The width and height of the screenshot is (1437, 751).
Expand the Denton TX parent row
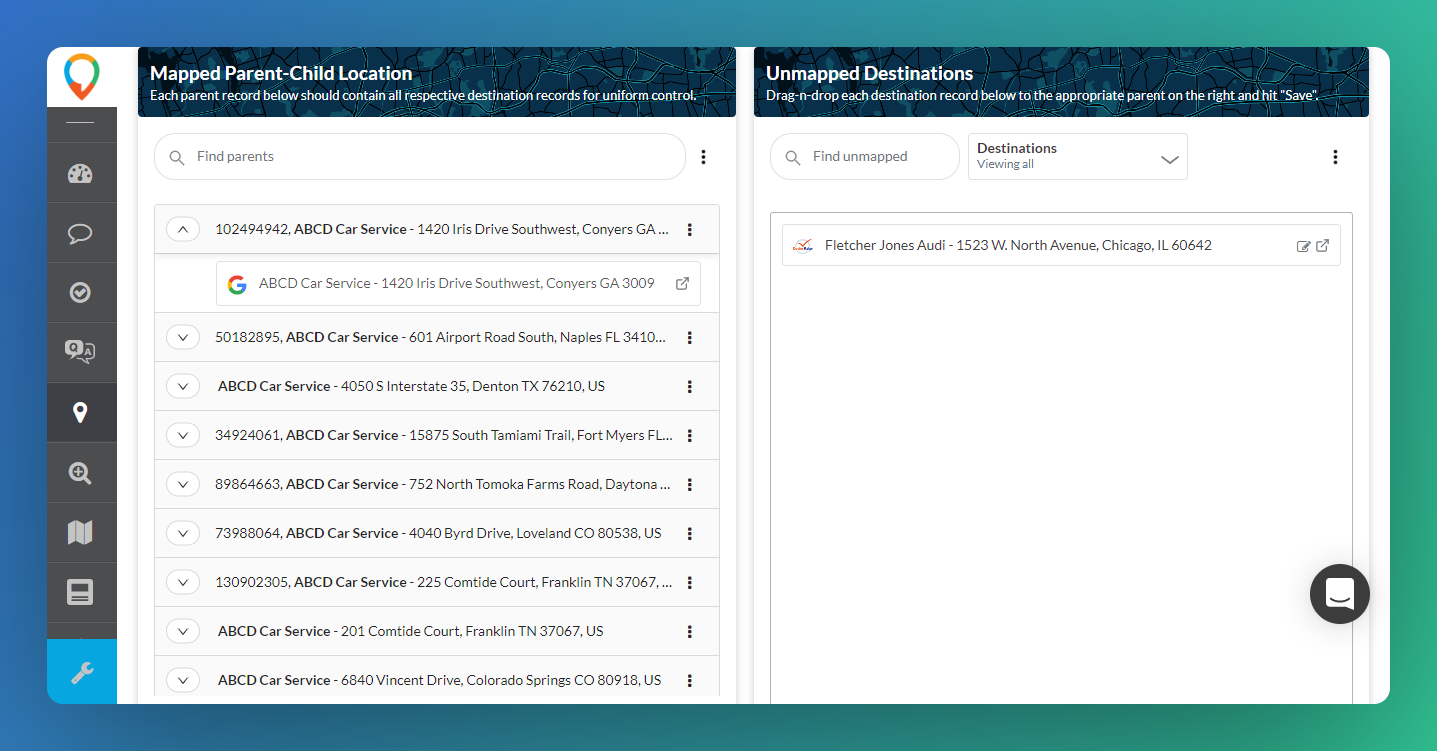(183, 386)
